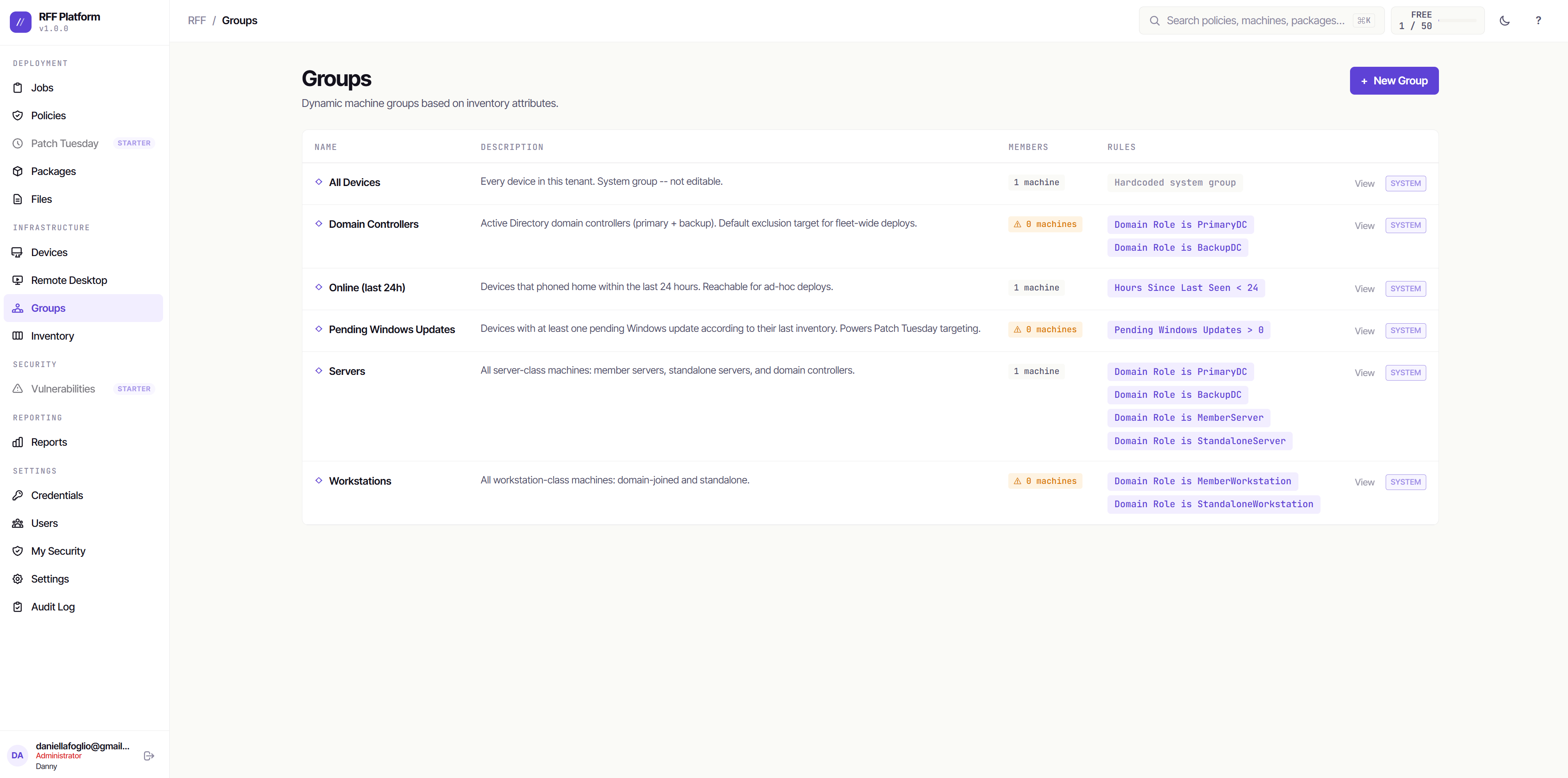Click the FREE 1 / 50 usage bar

[x=1437, y=21]
